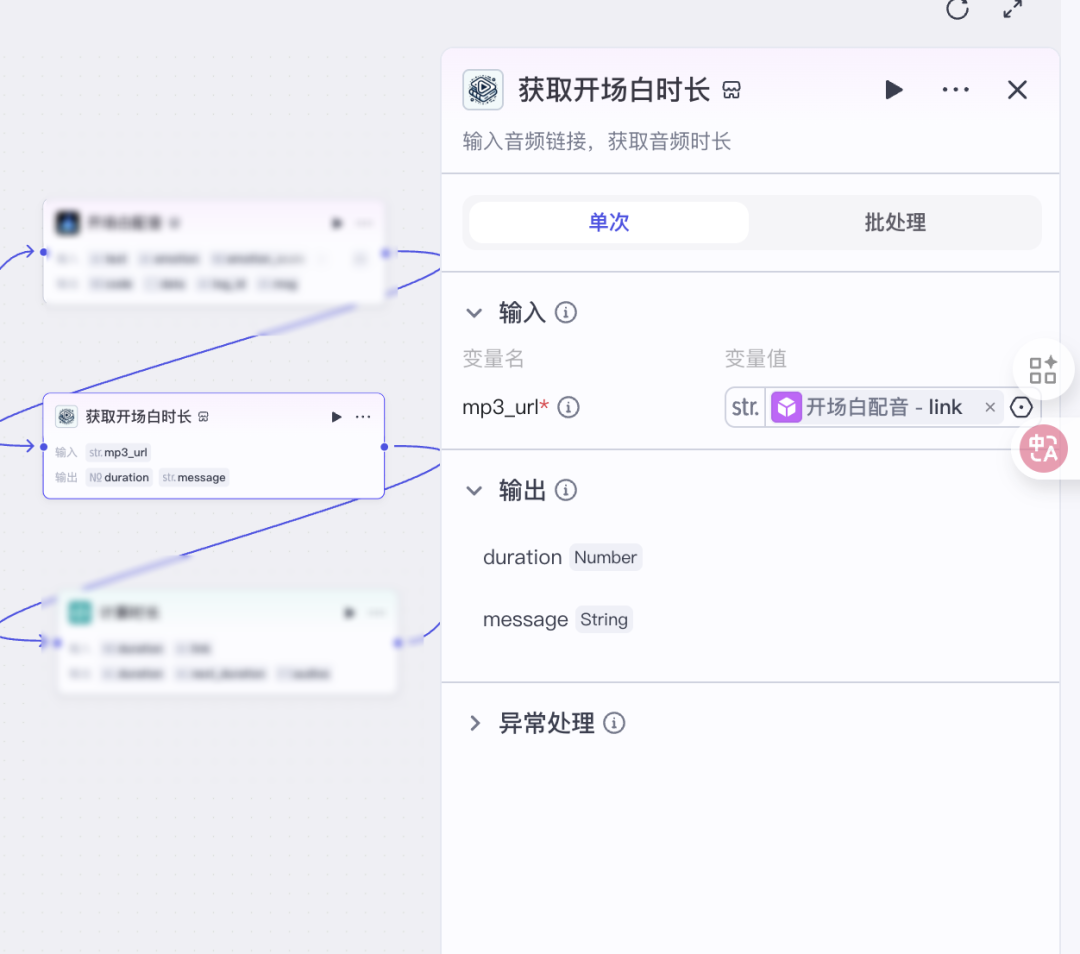Viewport: 1080px width, 954px height.
Task: Click the 变量值 column header
Action: [756, 359]
